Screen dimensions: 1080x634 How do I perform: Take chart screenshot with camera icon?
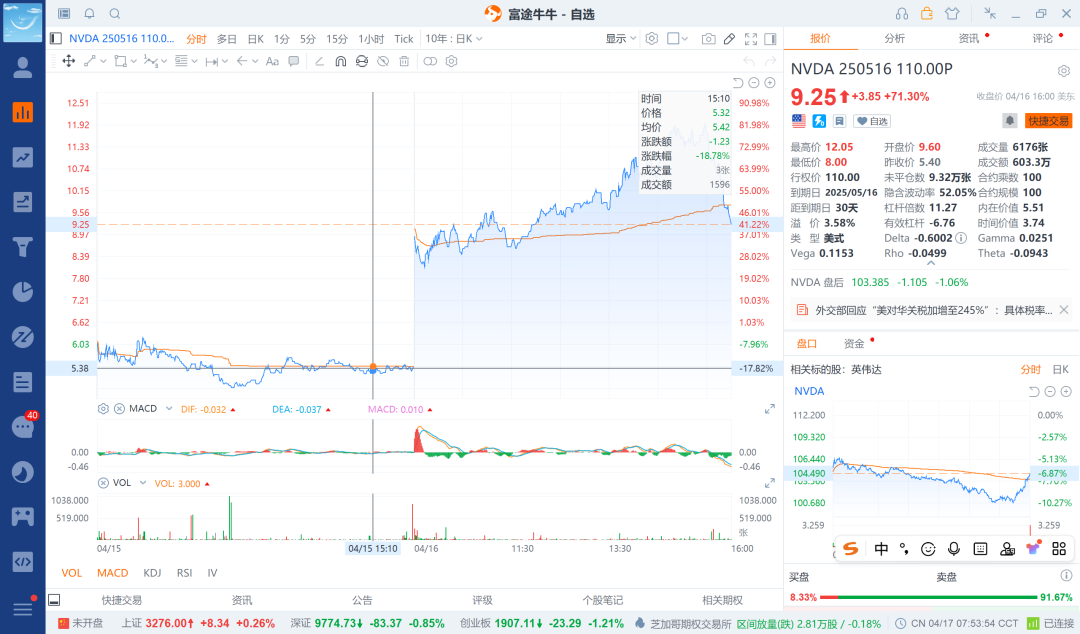708,39
